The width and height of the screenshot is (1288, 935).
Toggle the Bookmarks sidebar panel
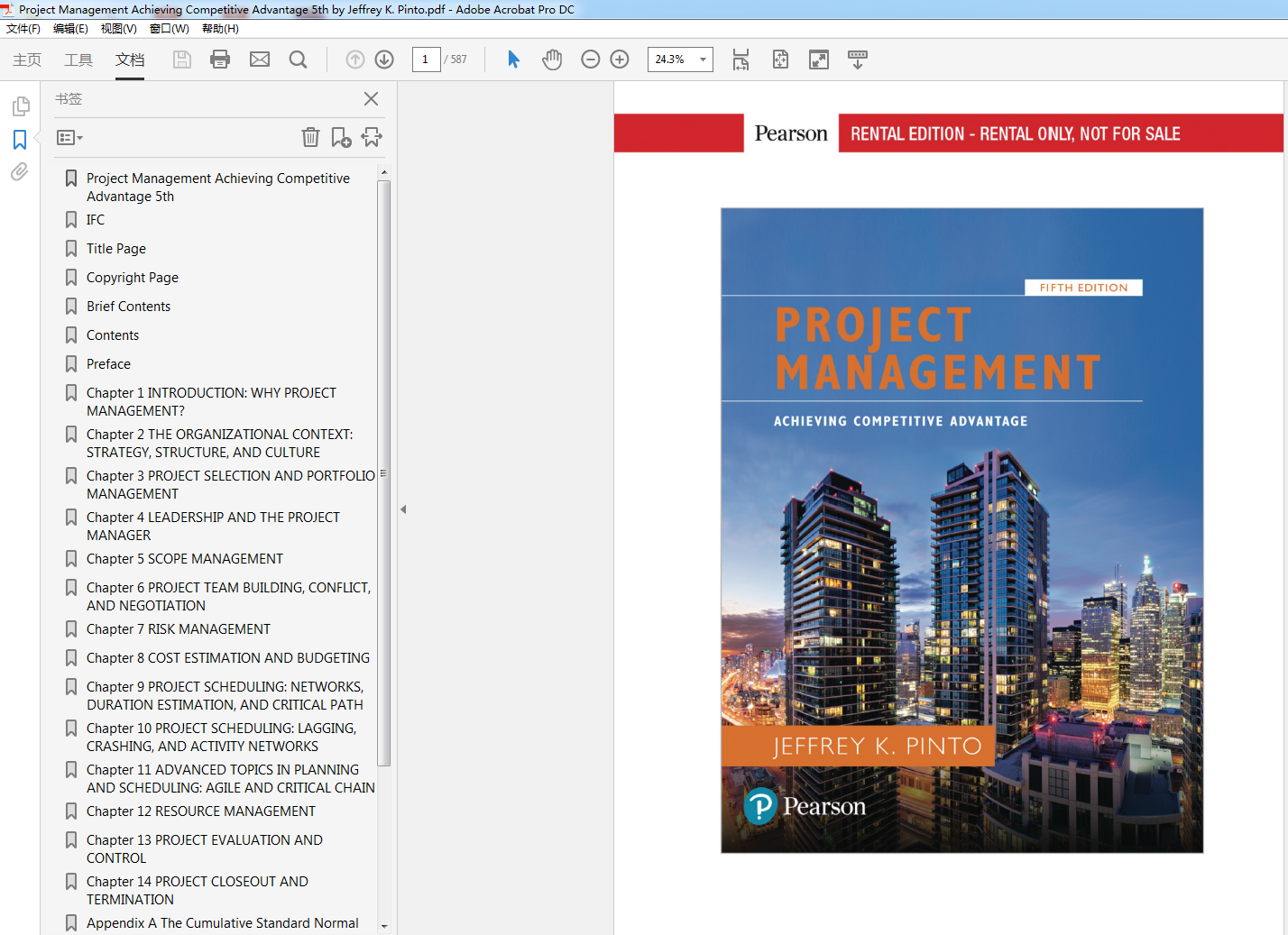pyautogui.click(x=20, y=140)
